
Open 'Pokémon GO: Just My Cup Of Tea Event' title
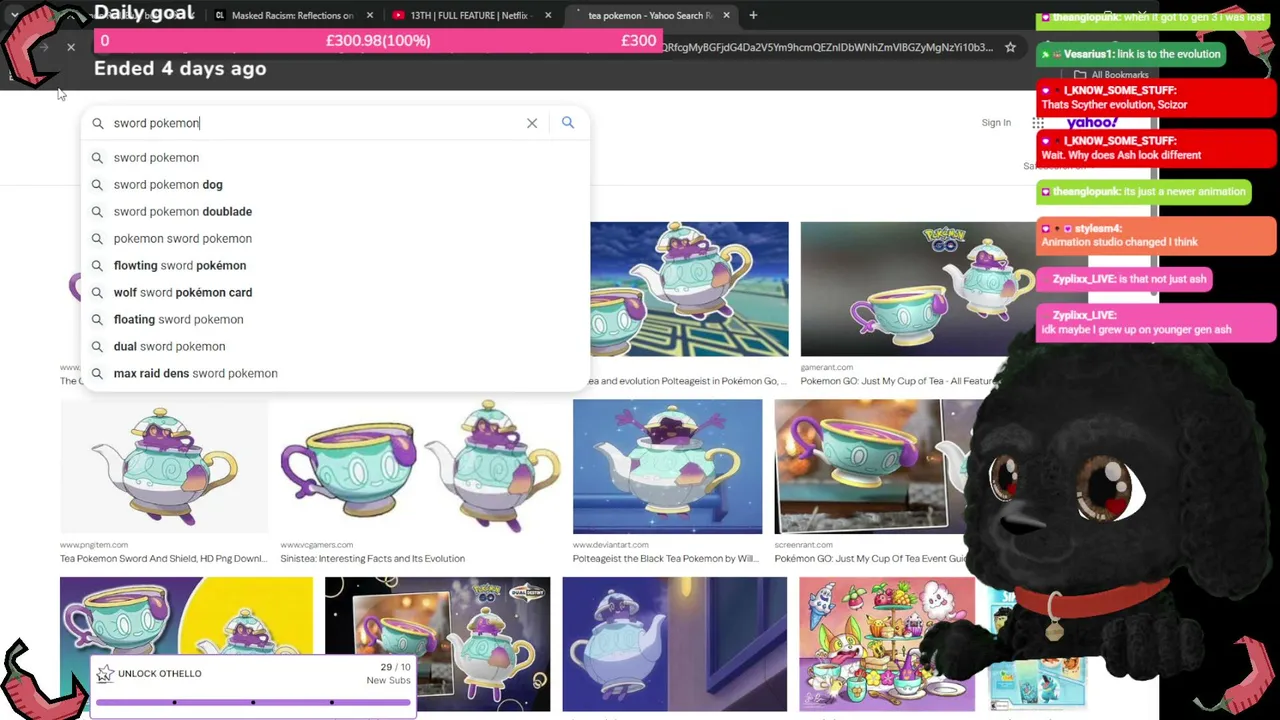coord(871,559)
